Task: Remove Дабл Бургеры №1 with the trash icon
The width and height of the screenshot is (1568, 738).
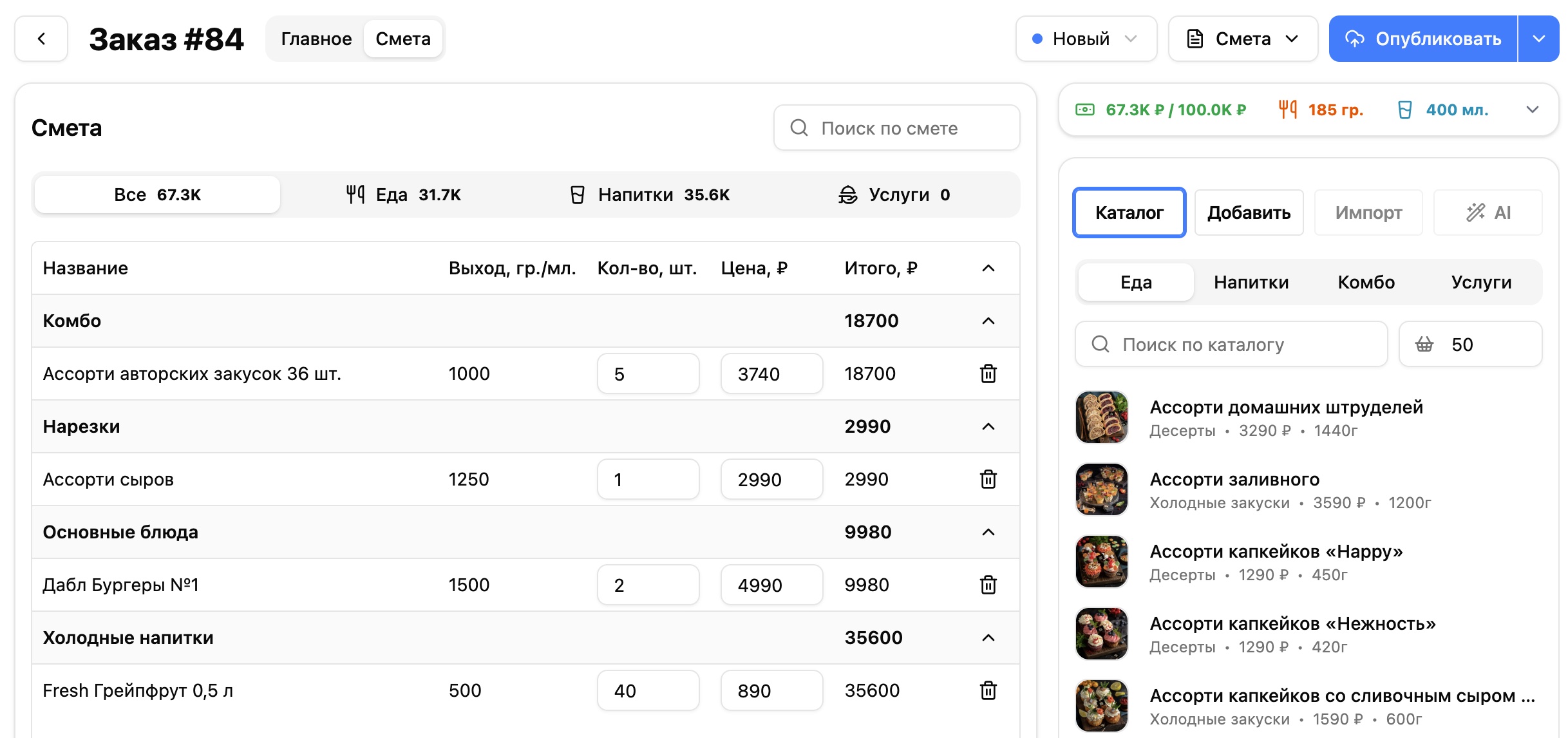Action: tap(988, 585)
